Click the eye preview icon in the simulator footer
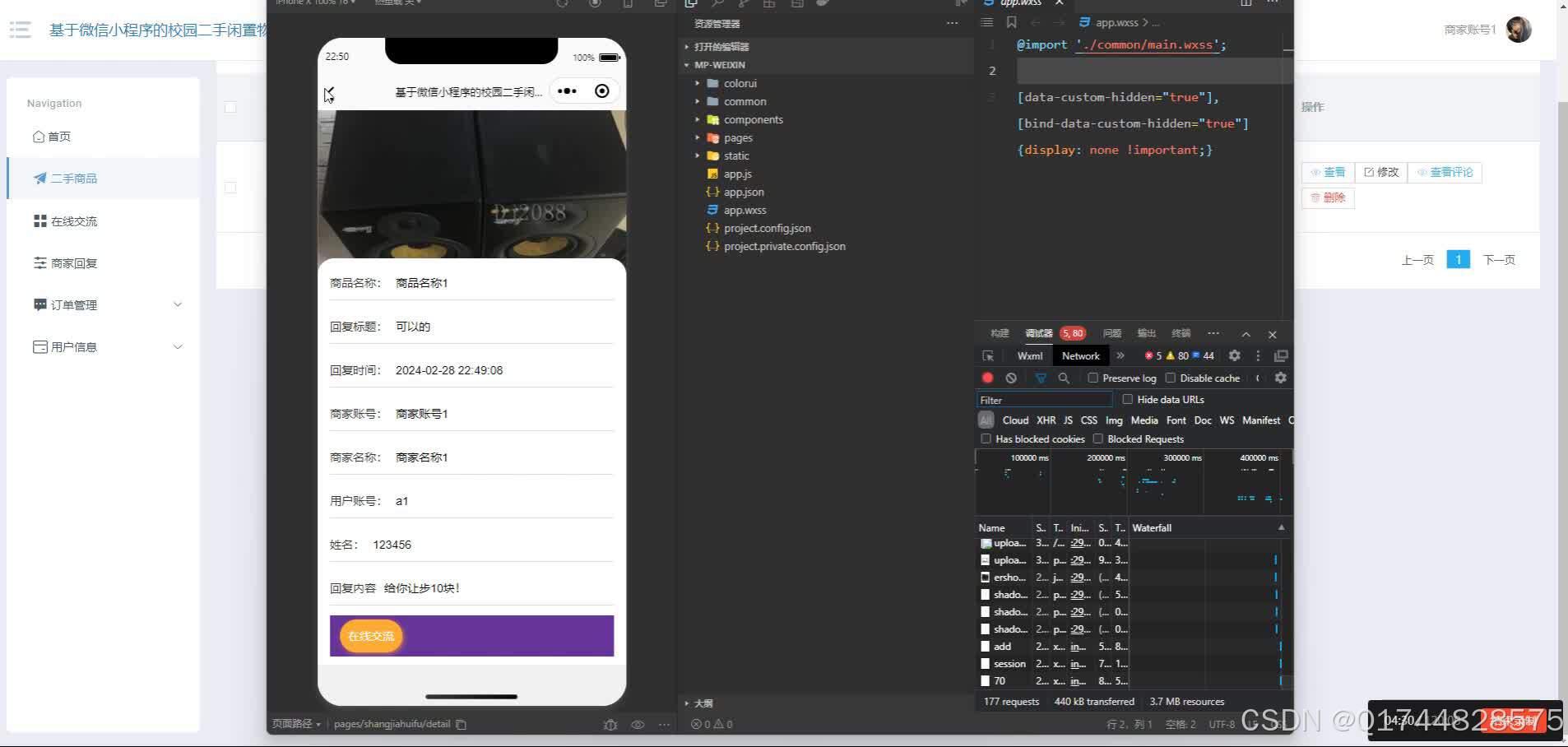 coord(638,725)
